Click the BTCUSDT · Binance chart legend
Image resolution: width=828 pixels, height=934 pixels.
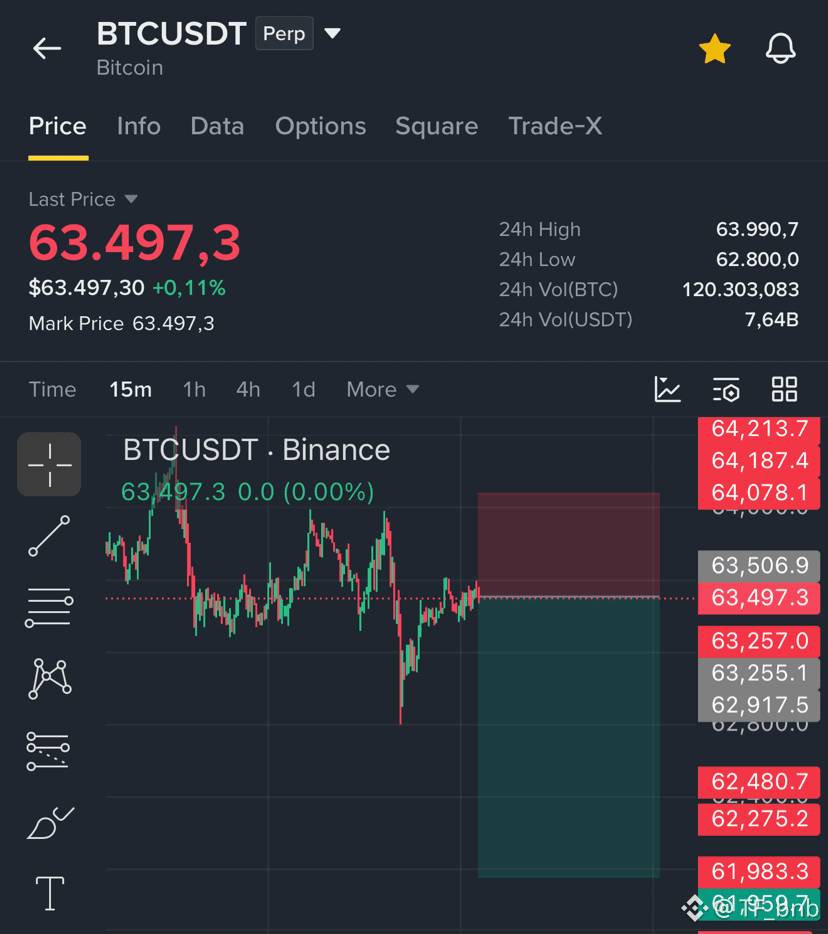click(x=256, y=450)
